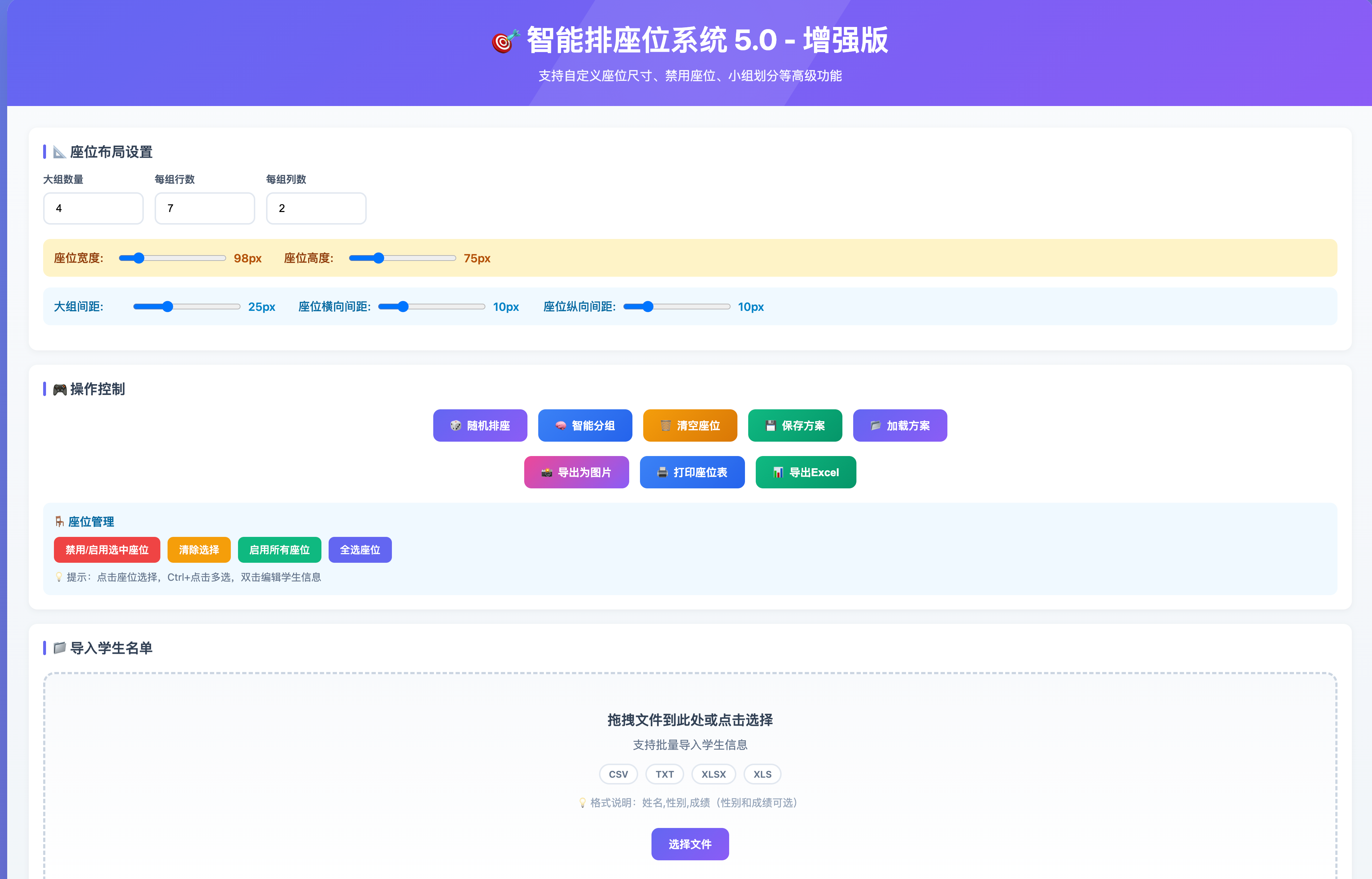Click the XLSX format tag
The image size is (1372, 879).
(x=713, y=774)
